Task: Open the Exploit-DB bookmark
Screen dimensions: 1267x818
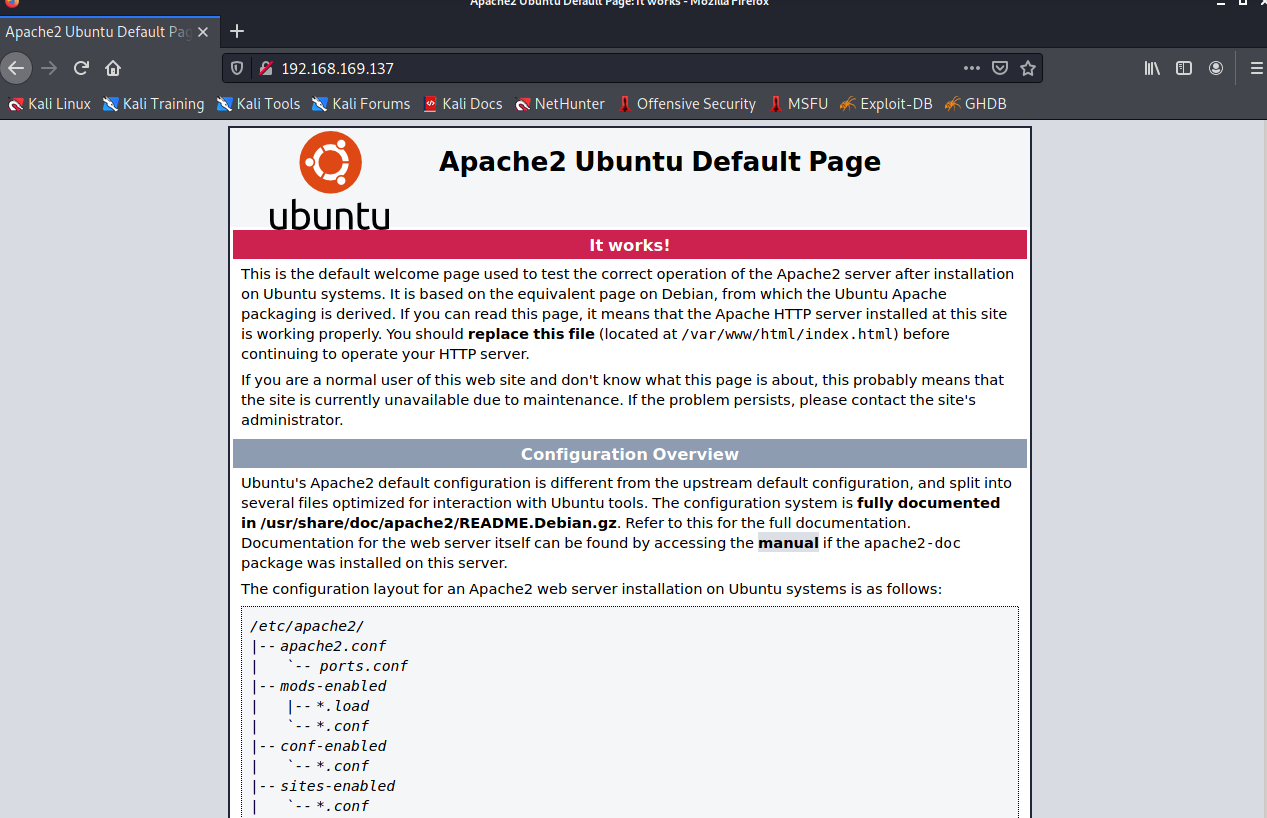Action: click(886, 104)
